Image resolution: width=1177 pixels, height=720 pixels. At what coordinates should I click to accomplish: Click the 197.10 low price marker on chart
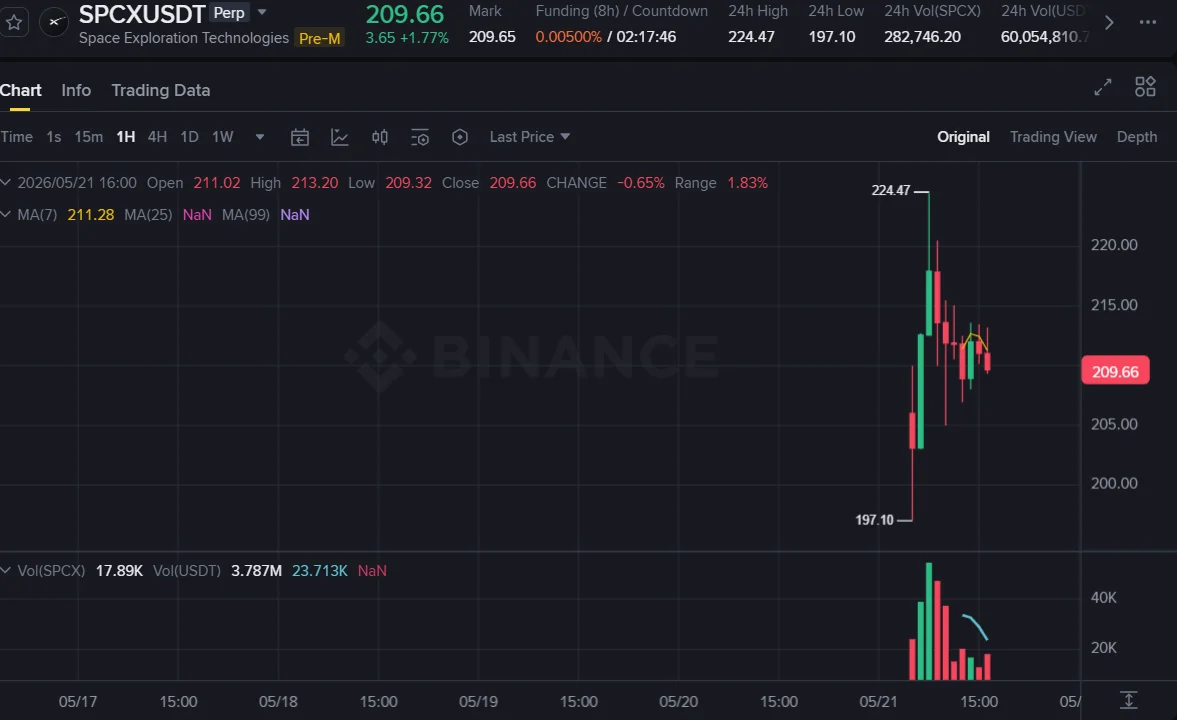click(x=874, y=520)
